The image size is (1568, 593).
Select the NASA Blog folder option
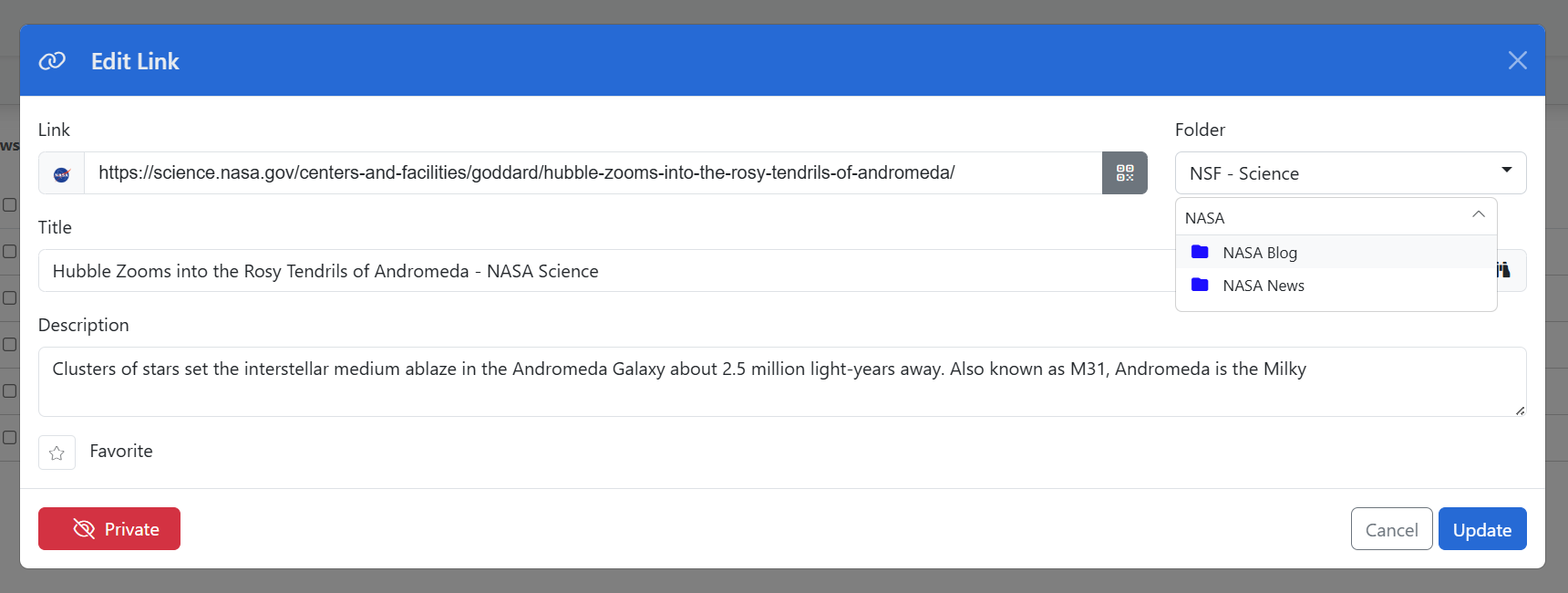(x=1259, y=253)
